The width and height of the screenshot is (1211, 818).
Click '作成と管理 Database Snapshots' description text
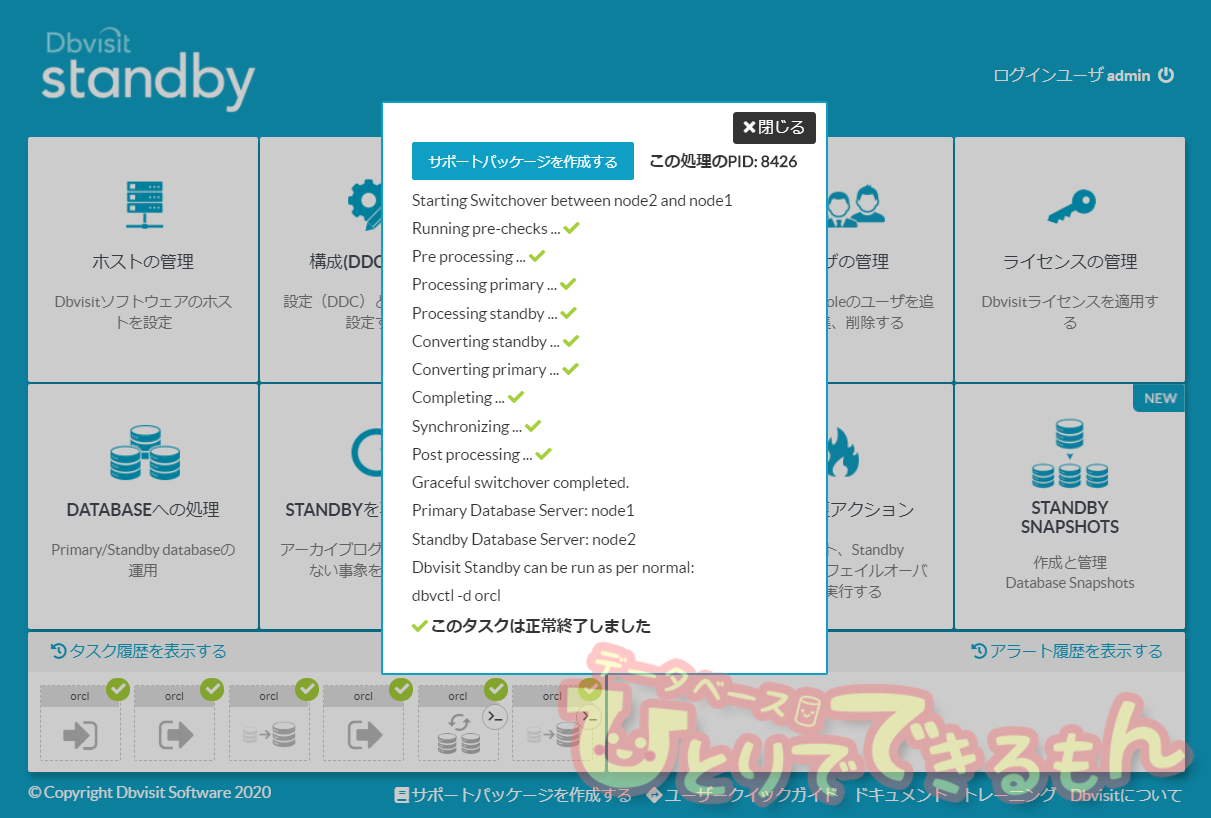pos(1070,572)
